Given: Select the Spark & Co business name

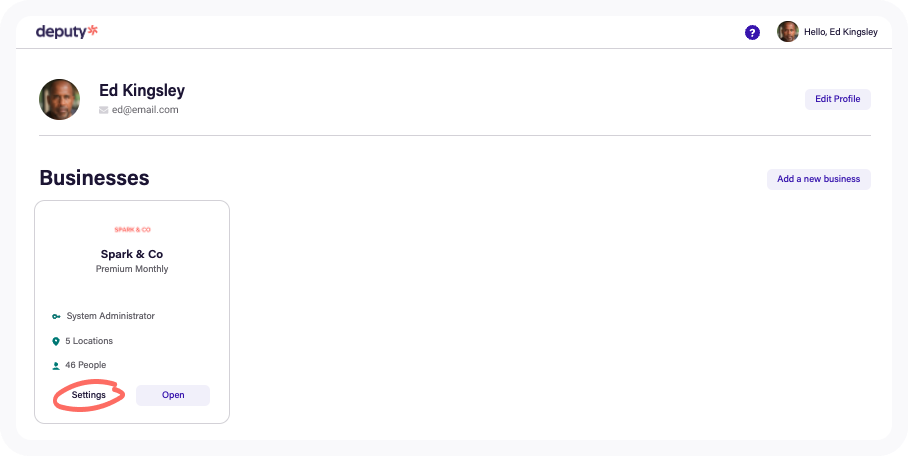Looking at the screenshot, I should click(x=132, y=254).
